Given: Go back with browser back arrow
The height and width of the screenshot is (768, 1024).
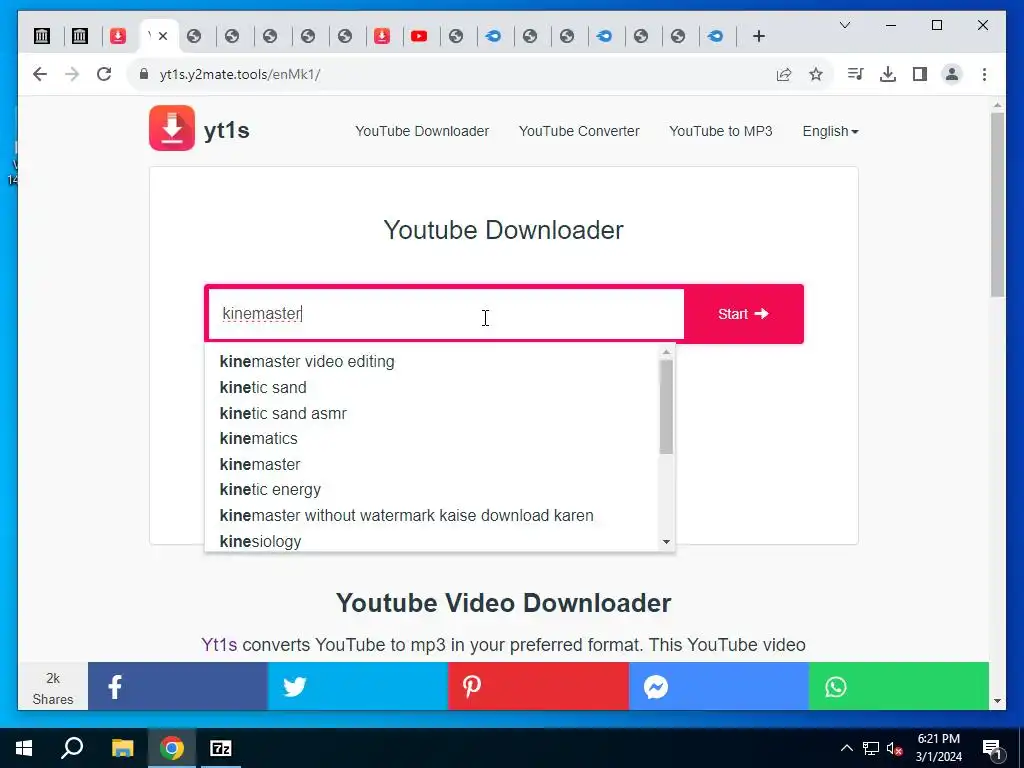Looking at the screenshot, I should coord(40,74).
